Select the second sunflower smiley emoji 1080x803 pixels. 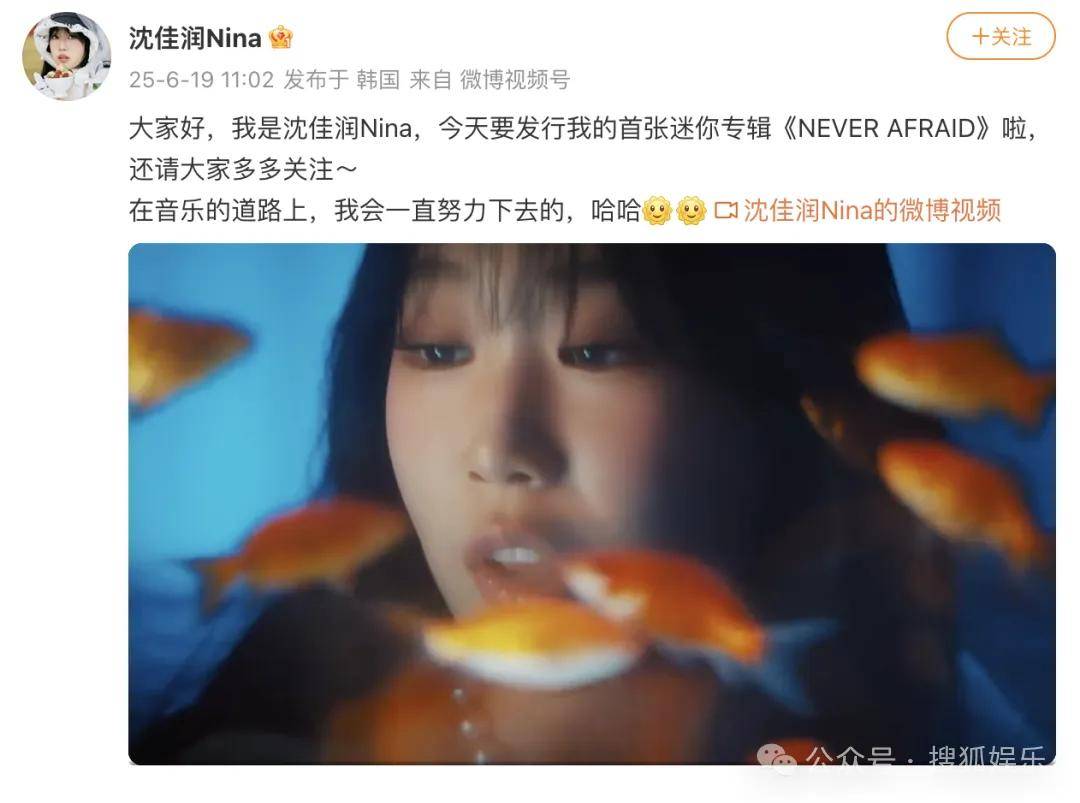click(x=692, y=210)
